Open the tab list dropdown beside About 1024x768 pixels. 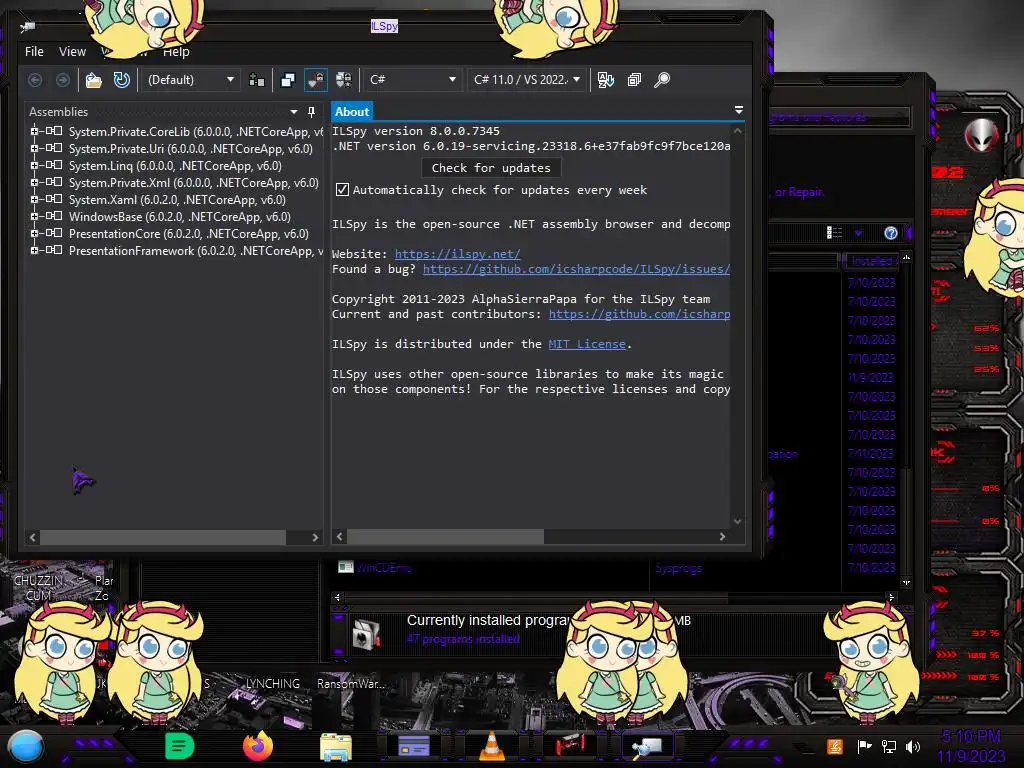tap(739, 110)
